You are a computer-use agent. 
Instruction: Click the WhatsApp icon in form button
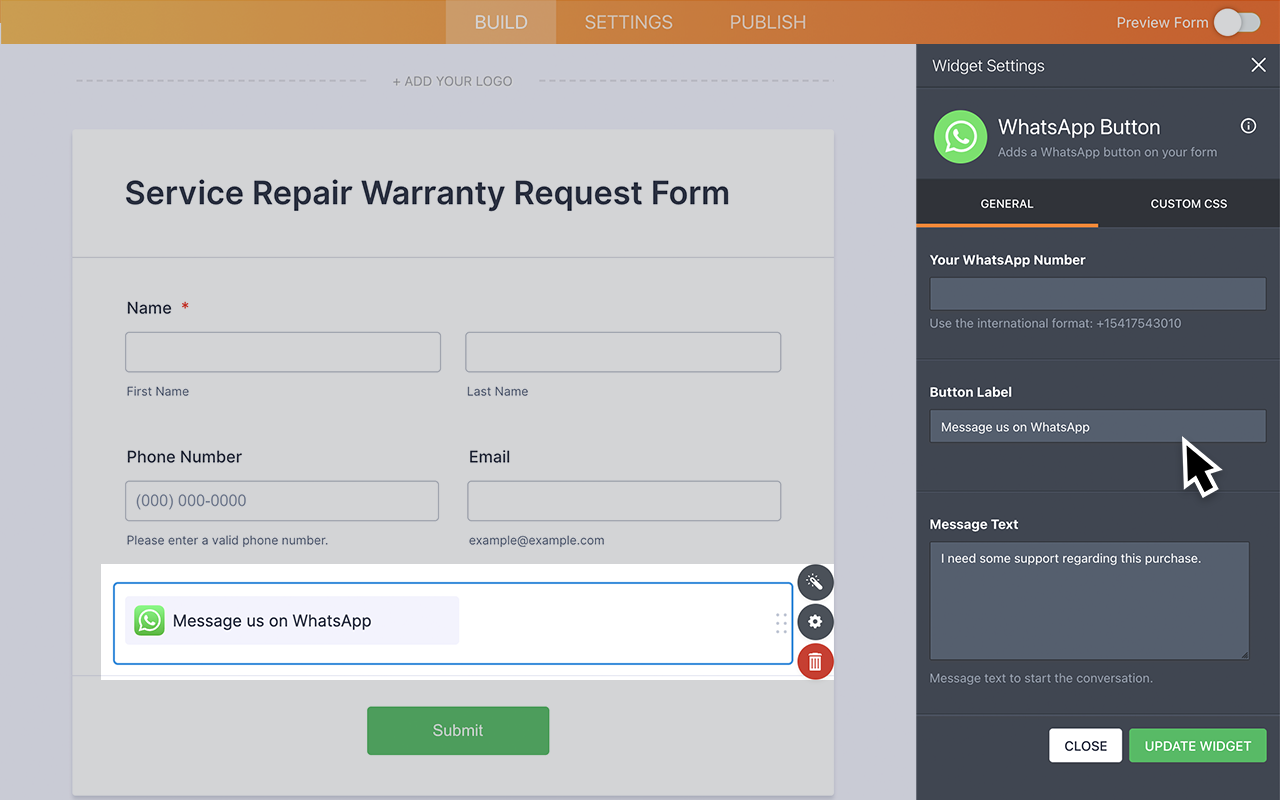[x=149, y=621]
